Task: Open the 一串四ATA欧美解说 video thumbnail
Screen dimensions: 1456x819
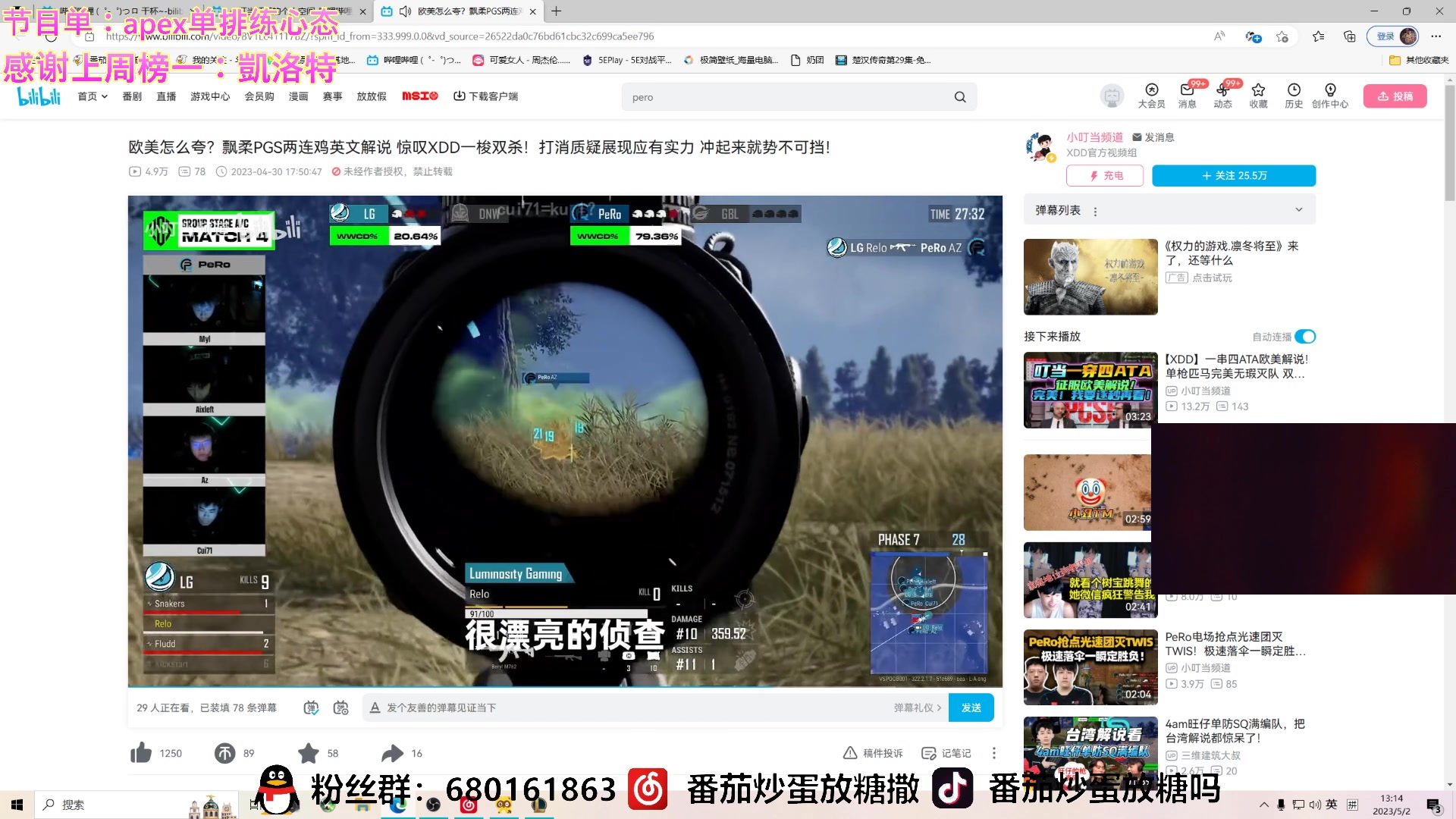Action: pos(1090,390)
